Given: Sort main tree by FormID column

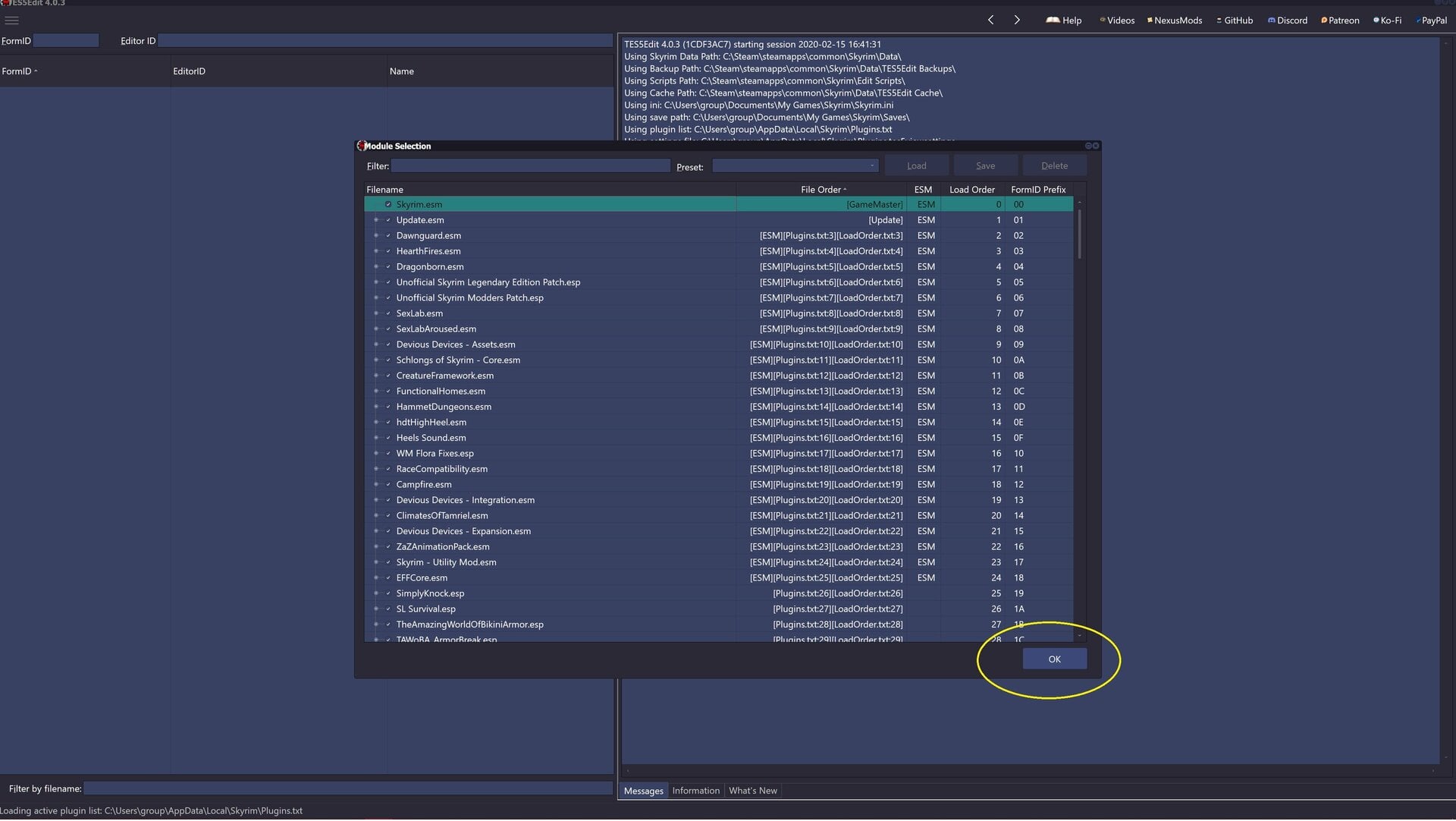Looking at the screenshot, I should point(85,71).
